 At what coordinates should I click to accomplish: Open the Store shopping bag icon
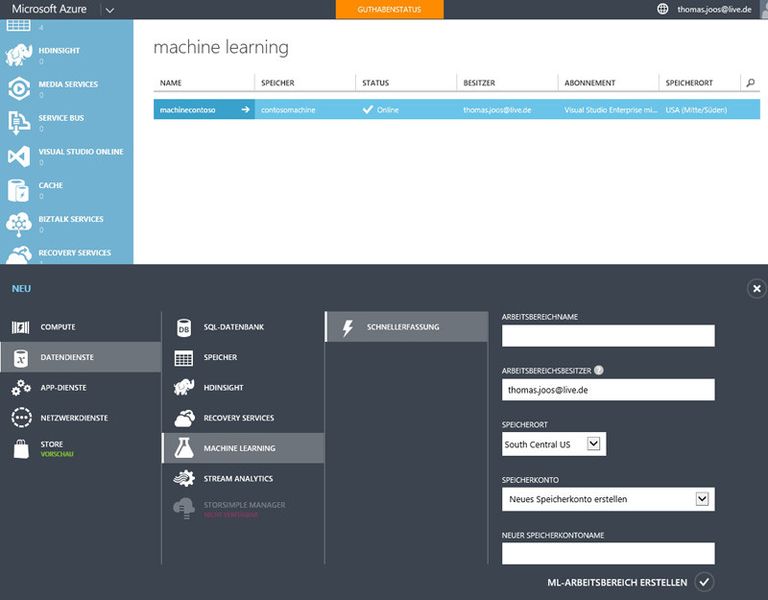pos(21,449)
